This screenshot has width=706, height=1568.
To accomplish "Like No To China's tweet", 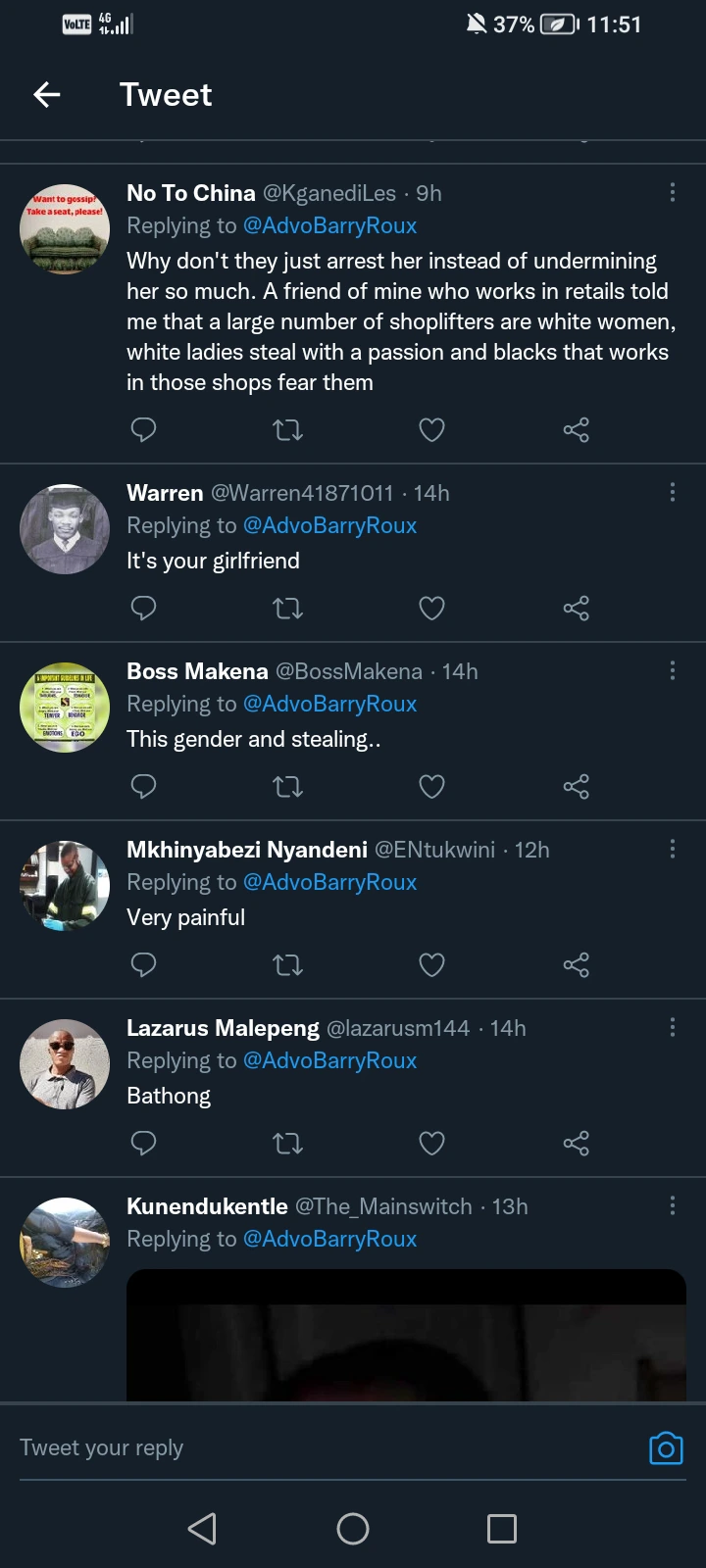I will (x=431, y=429).
